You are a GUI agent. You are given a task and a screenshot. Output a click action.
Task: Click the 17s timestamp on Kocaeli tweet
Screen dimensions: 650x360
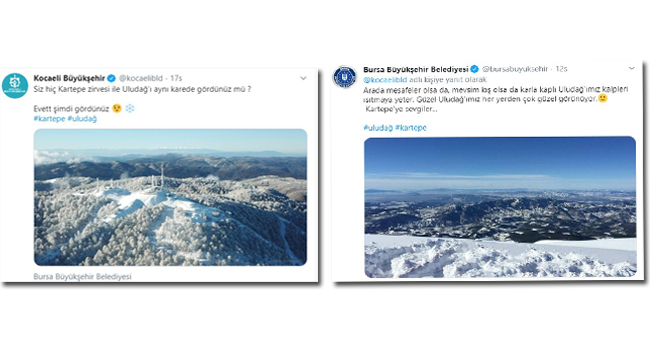(x=176, y=78)
